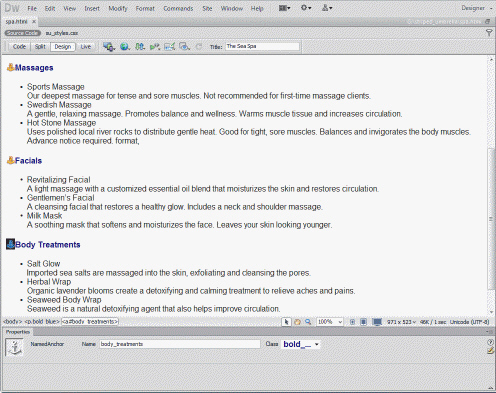Screen dimensions: 496x393
Task: Open su_styles.css related file
Action: (62, 33)
